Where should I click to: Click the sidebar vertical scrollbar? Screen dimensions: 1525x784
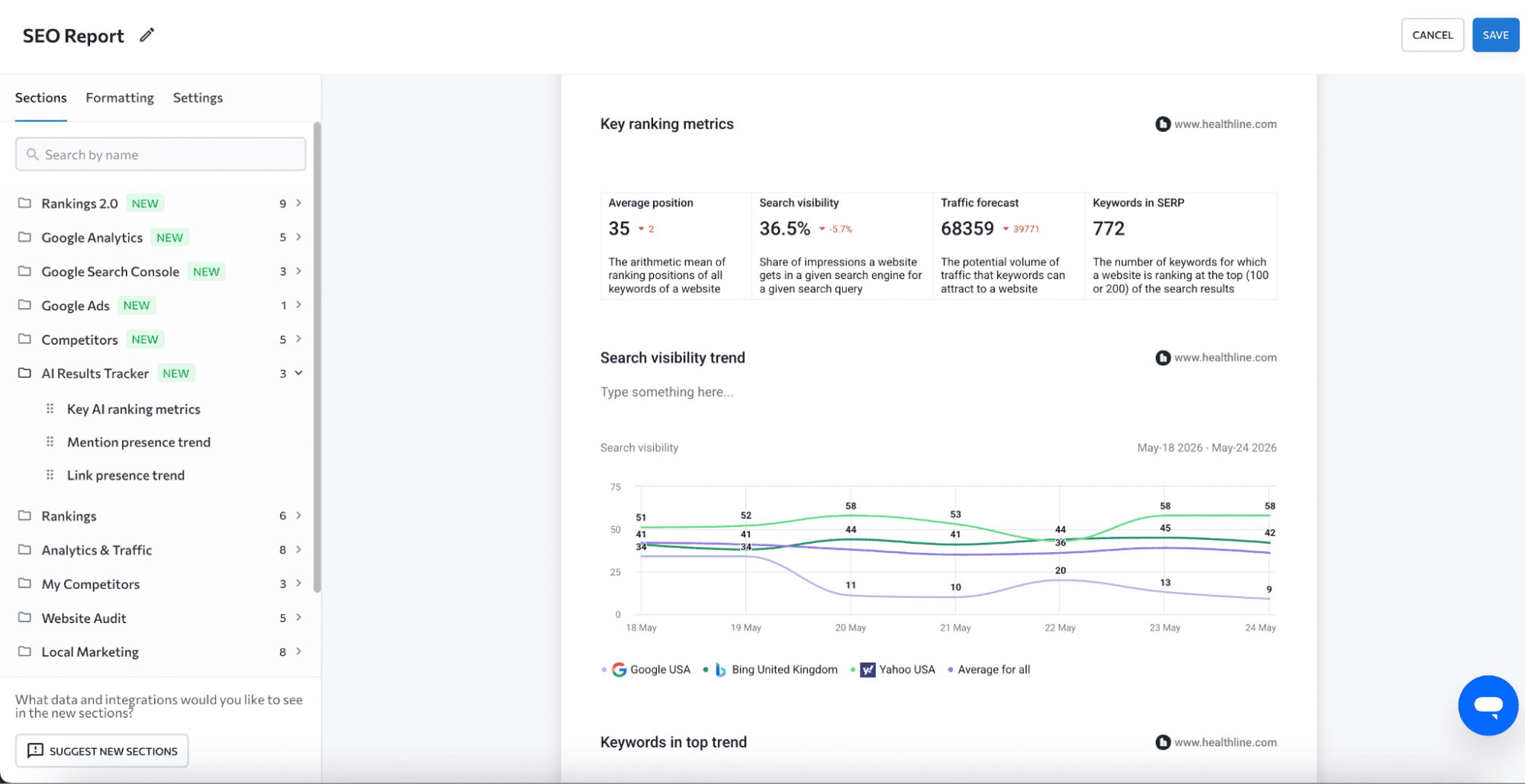click(317, 357)
